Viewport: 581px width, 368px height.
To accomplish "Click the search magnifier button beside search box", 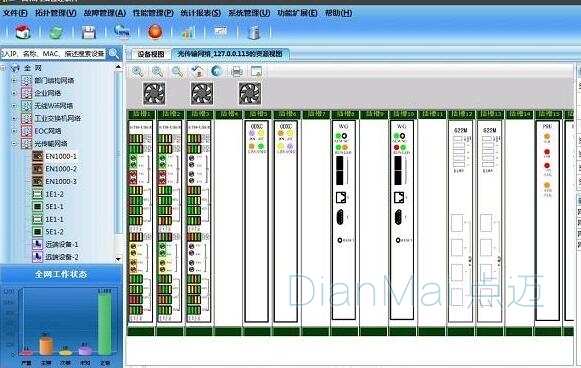I will point(114,54).
